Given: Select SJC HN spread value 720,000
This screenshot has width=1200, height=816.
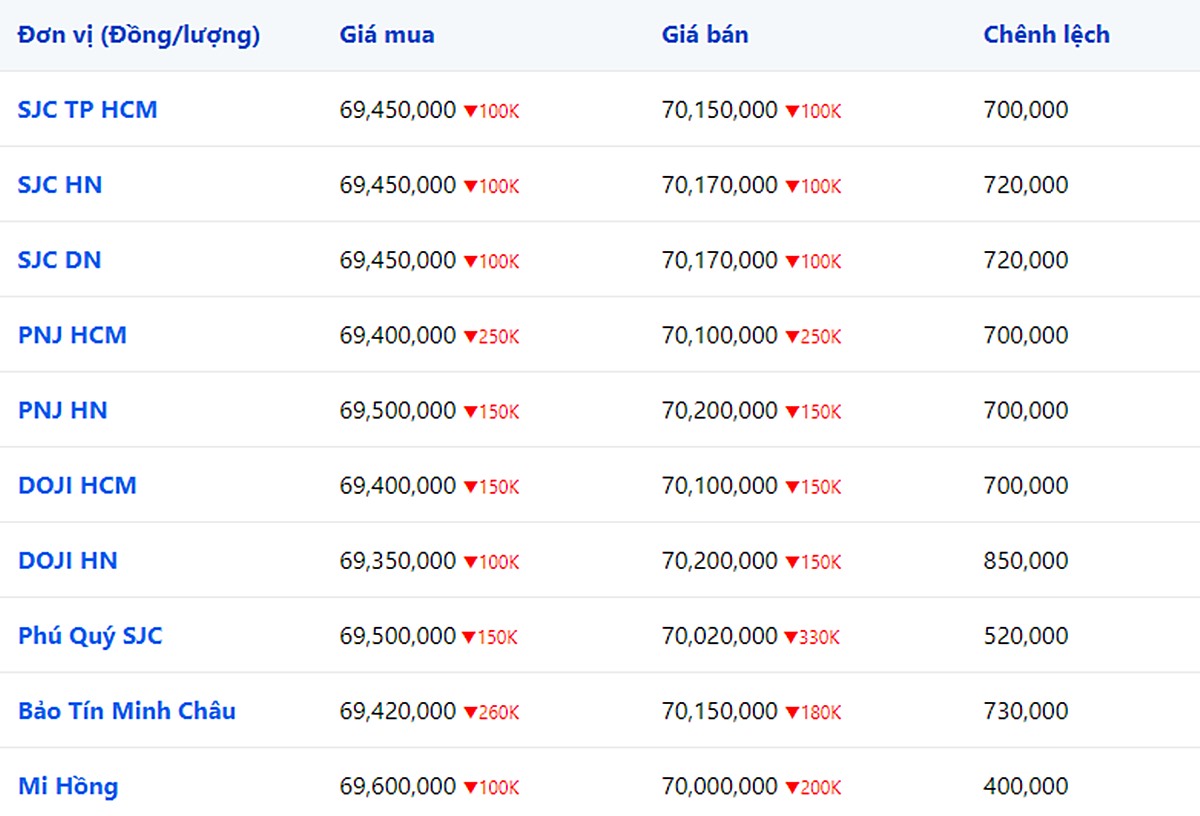Looking at the screenshot, I should (1026, 185).
